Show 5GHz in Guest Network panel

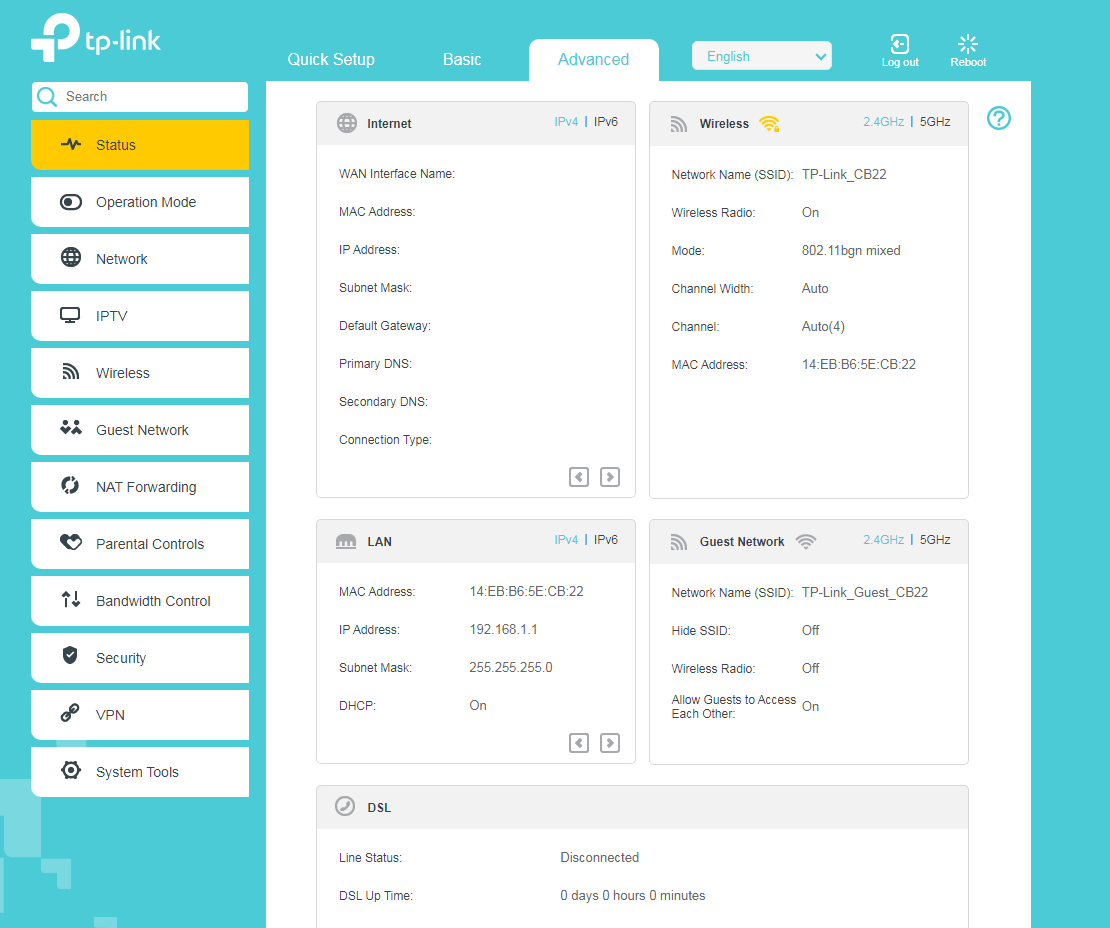coord(935,539)
